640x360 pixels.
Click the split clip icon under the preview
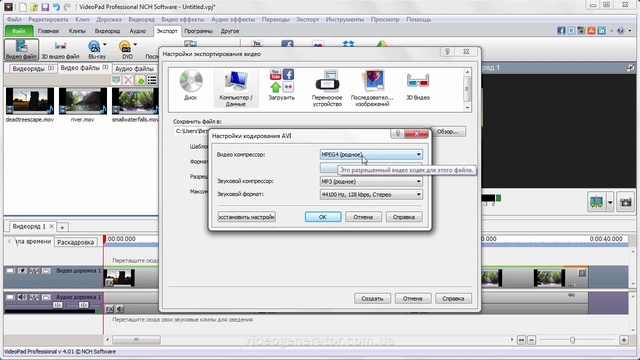coord(596,202)
